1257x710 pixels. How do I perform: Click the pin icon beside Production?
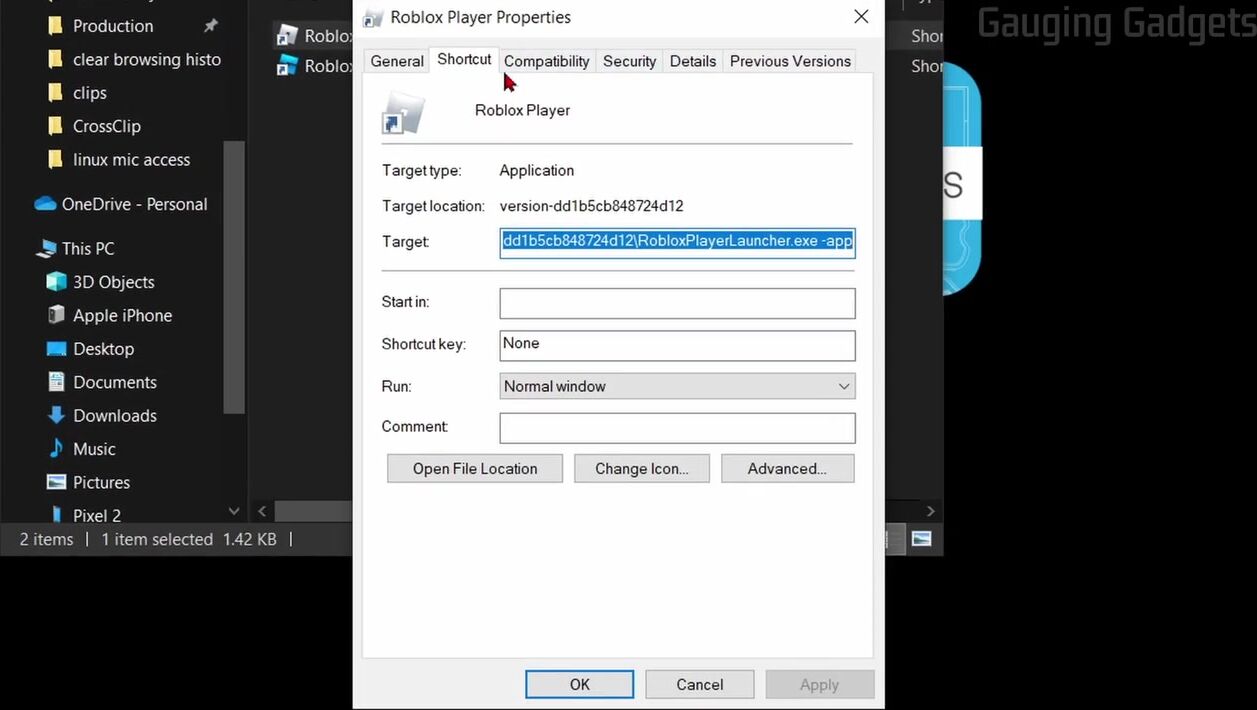pyautogui.click(x=210, y=26)
